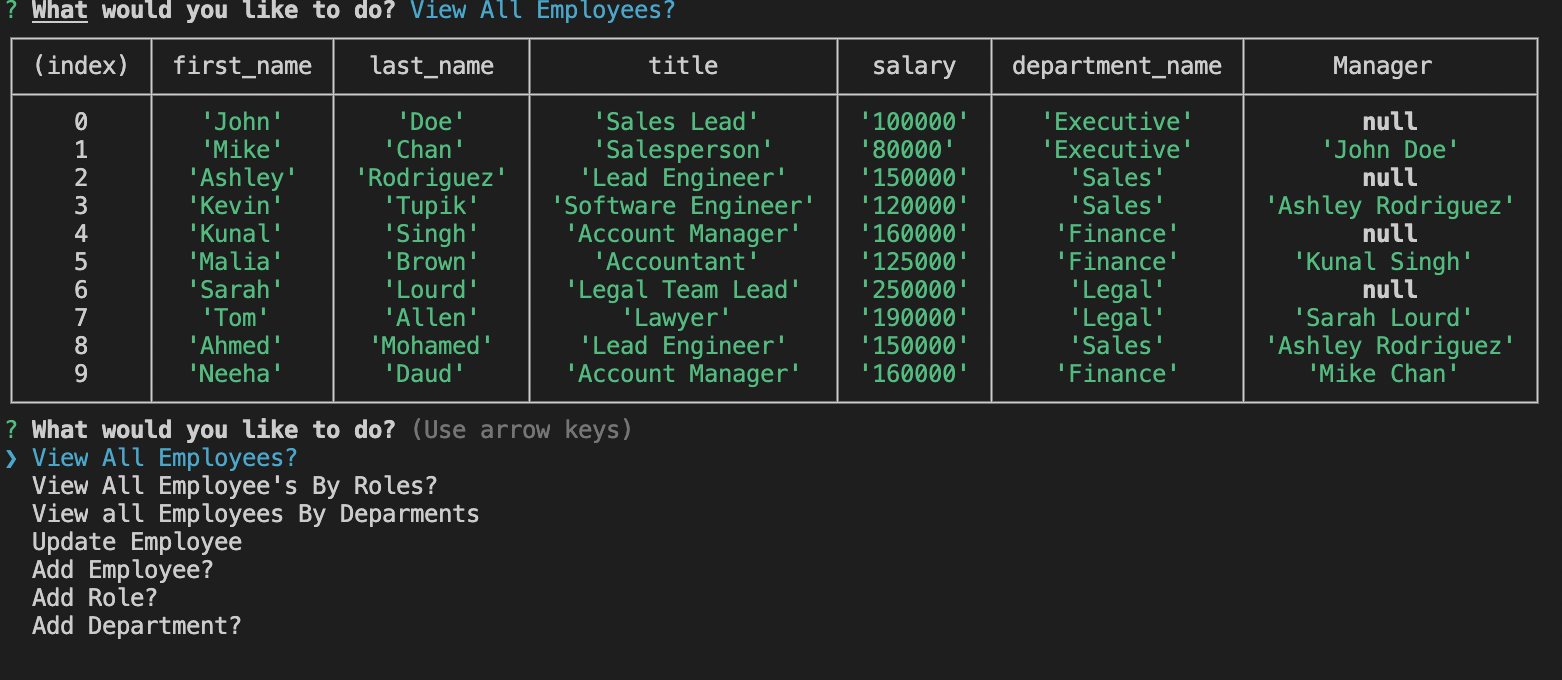Image resolution: width=1562 pixels, height=680 pixels.
Task: Click the 'Brown' last name cell
Action: [x=431, y=262]
